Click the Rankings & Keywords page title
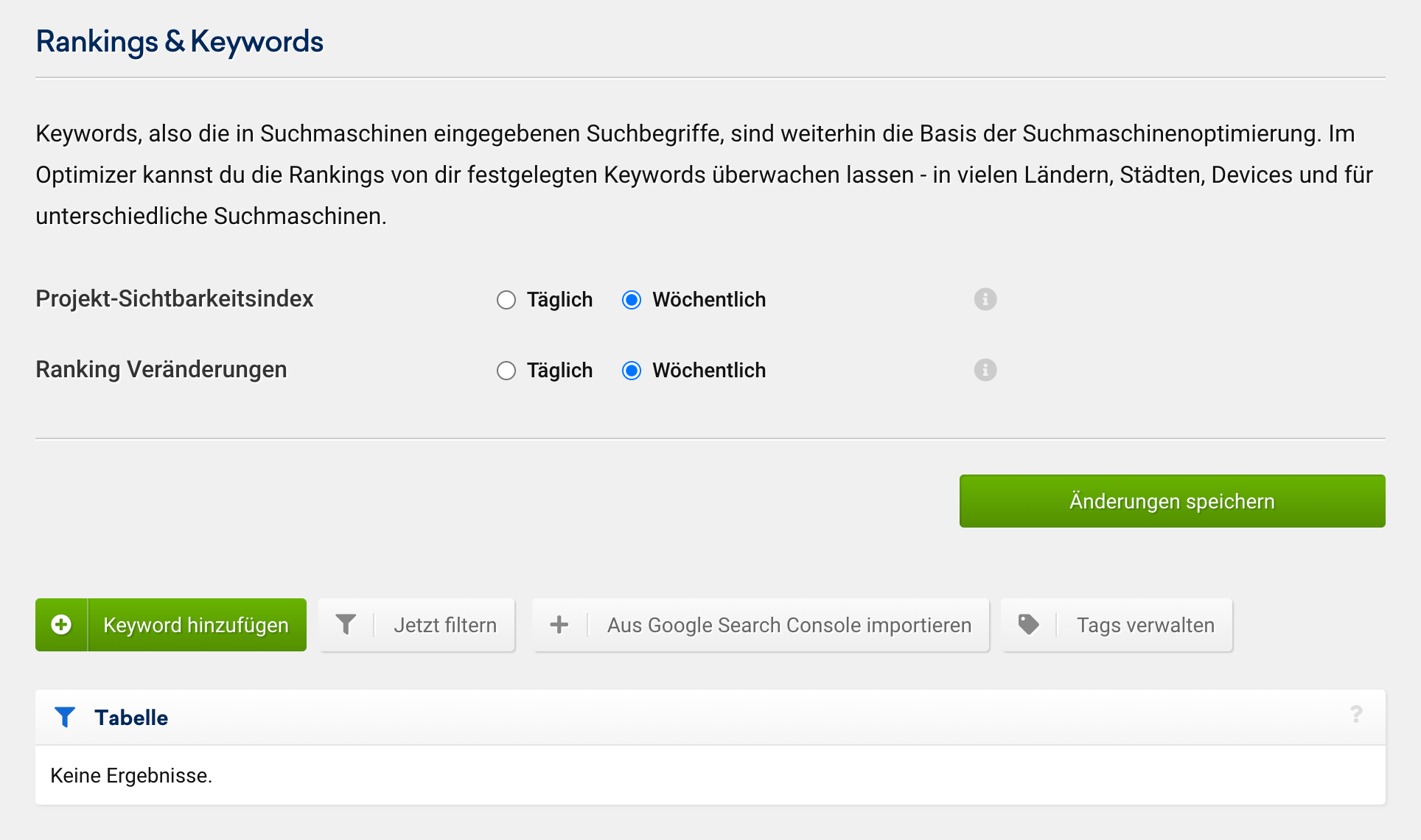 [x=180, y=42]
